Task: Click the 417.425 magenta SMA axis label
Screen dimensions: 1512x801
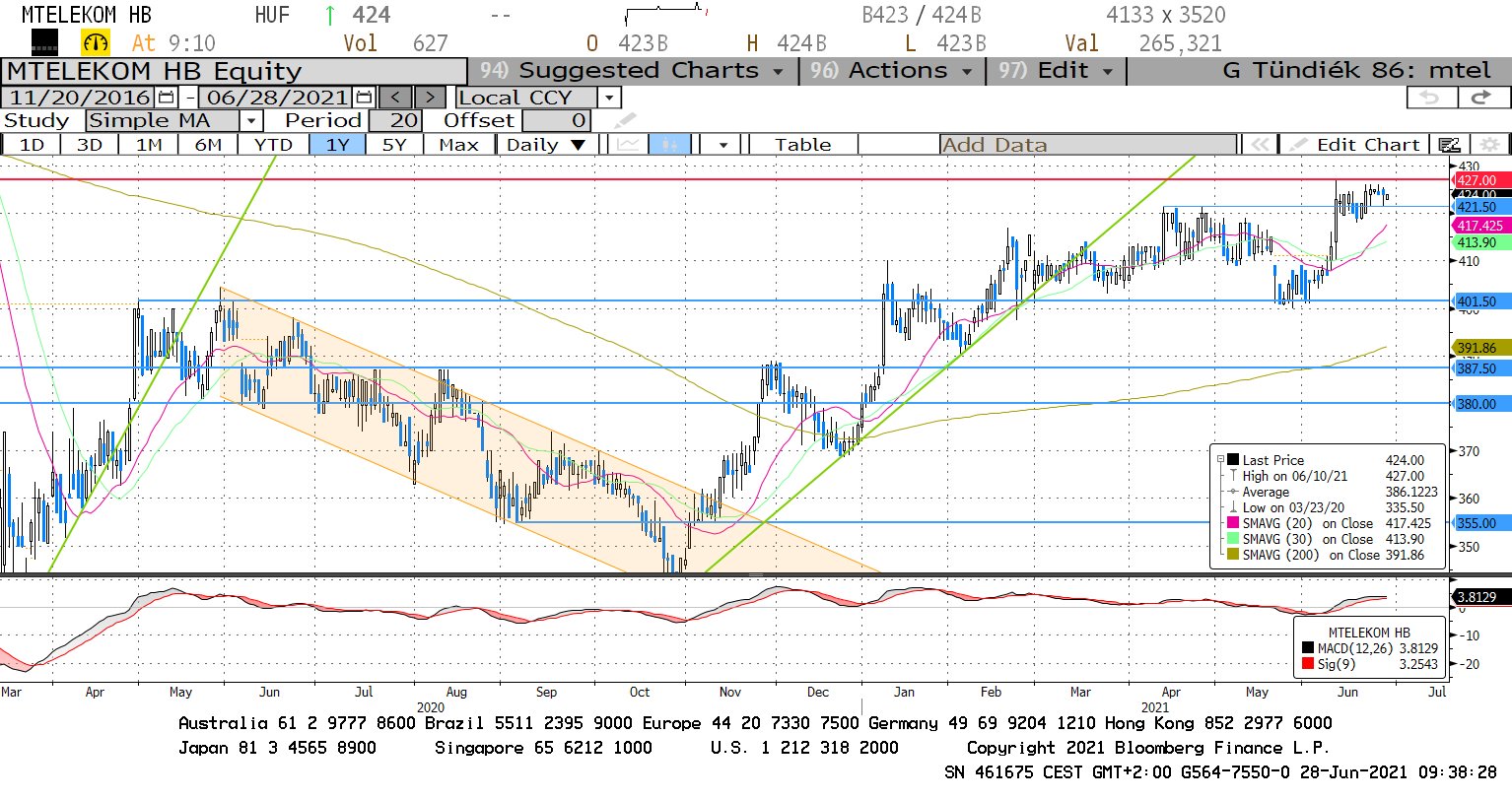Action: (1480, 226)
